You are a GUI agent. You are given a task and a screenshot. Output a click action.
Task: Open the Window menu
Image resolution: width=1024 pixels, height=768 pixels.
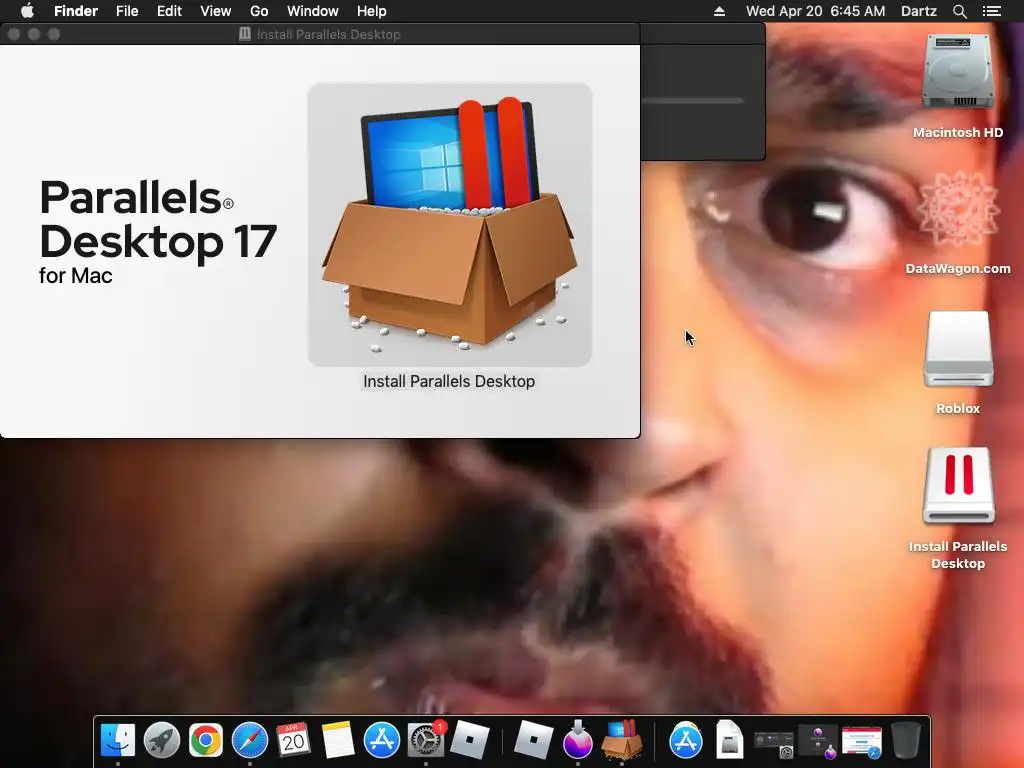point(313,11)
